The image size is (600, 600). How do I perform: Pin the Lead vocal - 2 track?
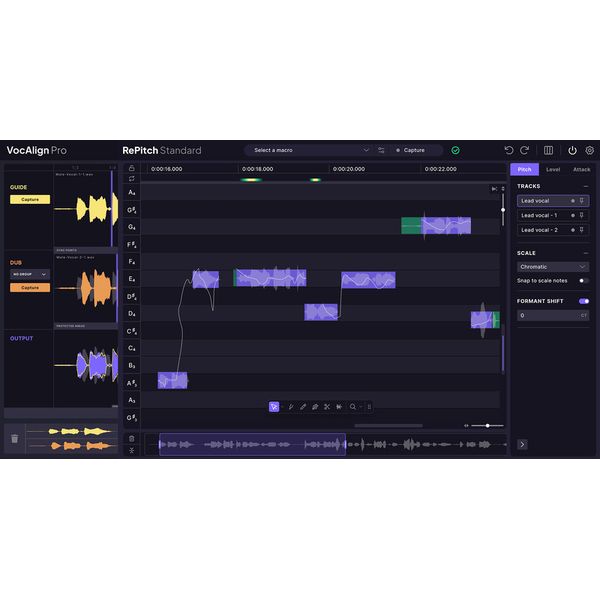pos(582,230)
